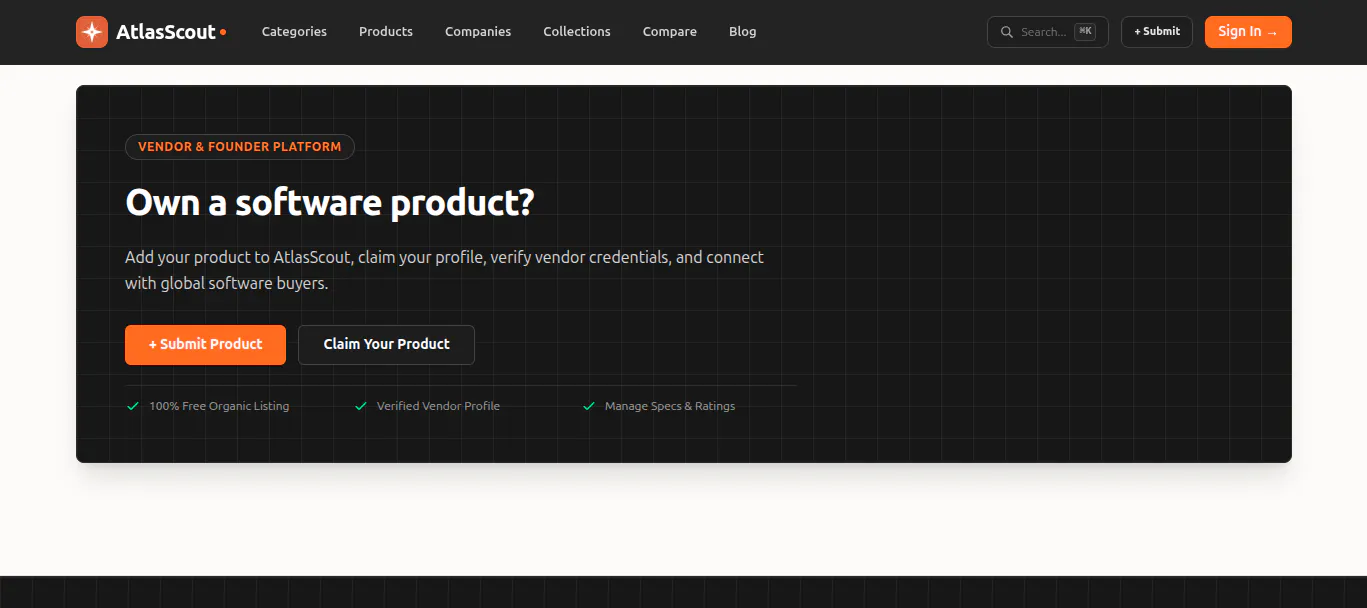Click the Vendor & Founder Platform badge
The image size is (1367, 608).
(x=240, y=147)
